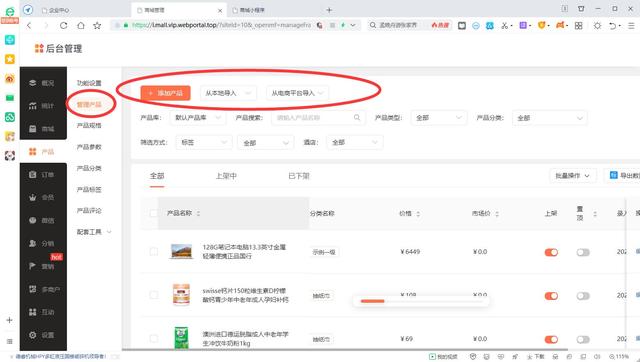Click the search magnifier in 产品搜索 box

pos(357,118)
